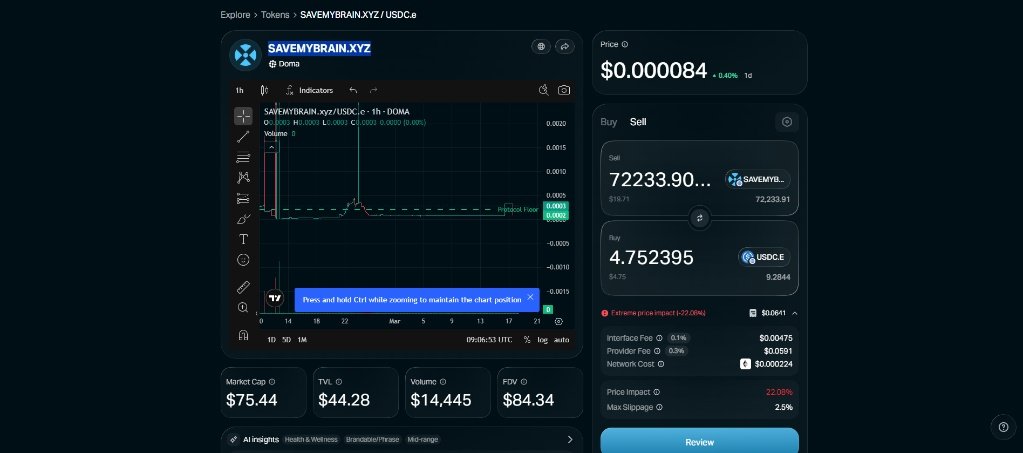Adjust the 2.5% max slippage value

click(x=783, y=407)
